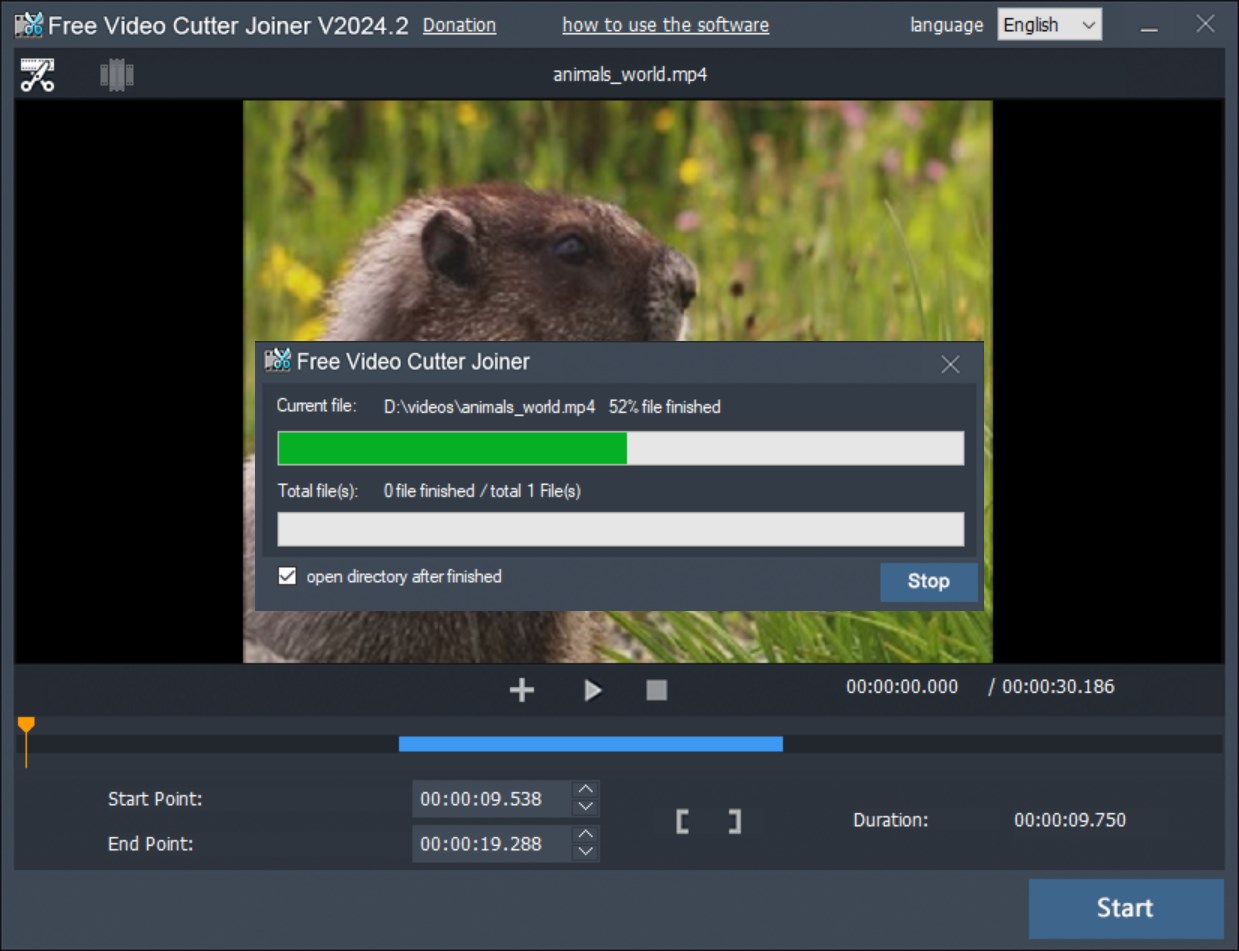
Task: Click the plus icon to add video
Action: 521,689
